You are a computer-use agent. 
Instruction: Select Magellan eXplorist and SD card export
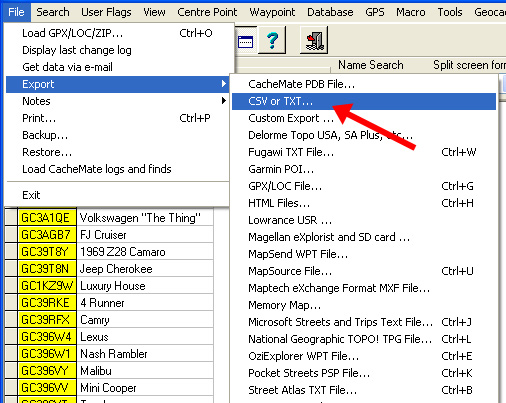tap(364, 237)
